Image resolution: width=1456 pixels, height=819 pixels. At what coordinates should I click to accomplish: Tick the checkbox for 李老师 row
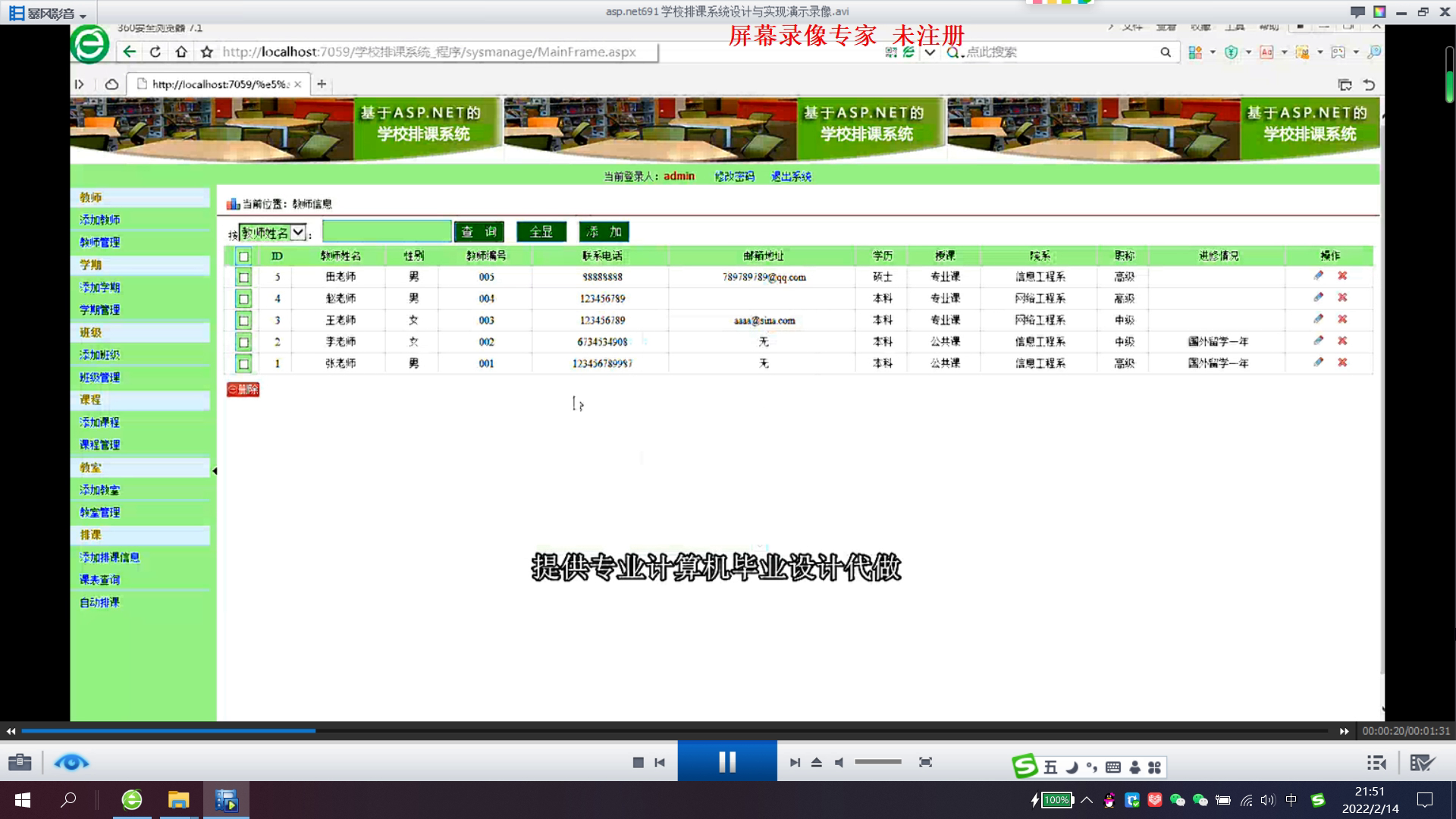point(243,342)
